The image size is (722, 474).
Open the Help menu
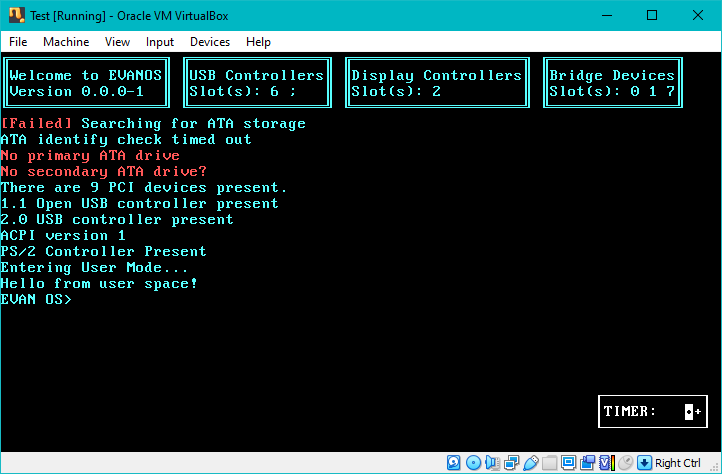pyautogui.click(x=258, y=42)
